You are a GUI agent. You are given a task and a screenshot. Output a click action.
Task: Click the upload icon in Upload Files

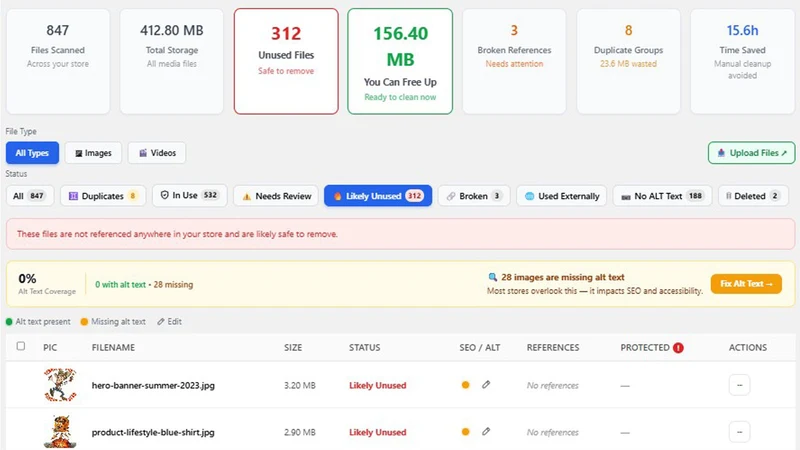point(721,153)
